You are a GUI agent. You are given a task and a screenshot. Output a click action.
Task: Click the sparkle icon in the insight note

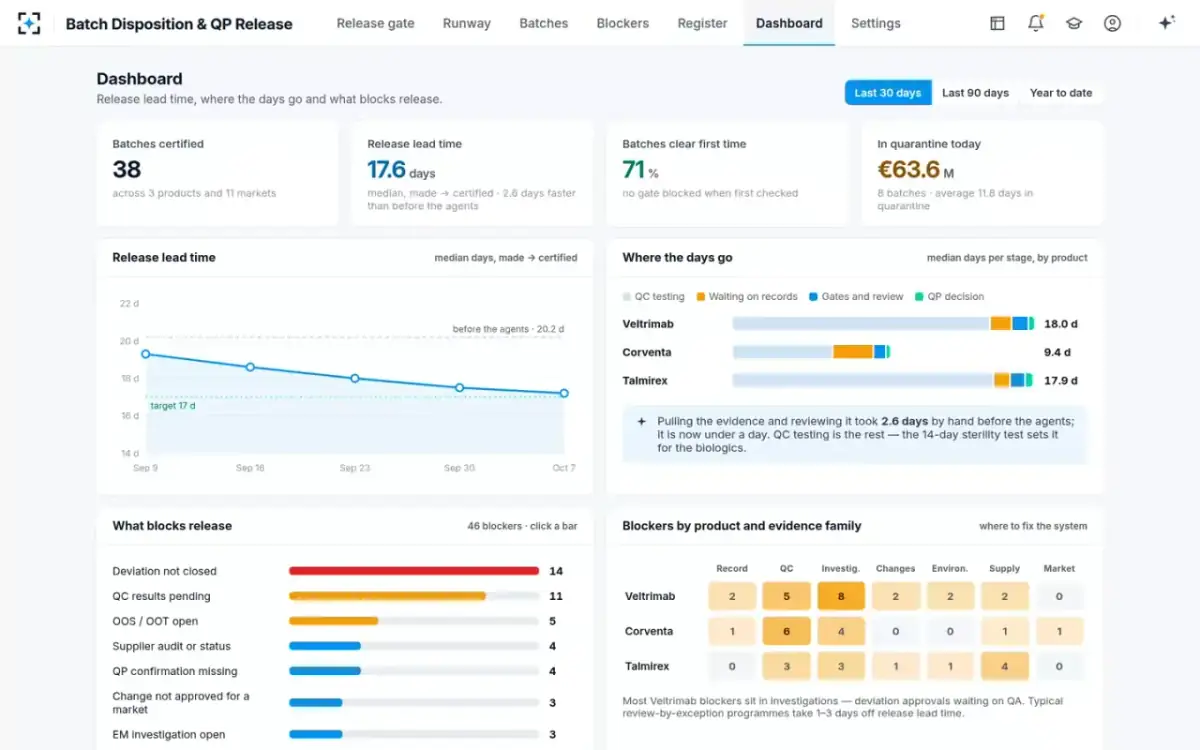point(641,422)
